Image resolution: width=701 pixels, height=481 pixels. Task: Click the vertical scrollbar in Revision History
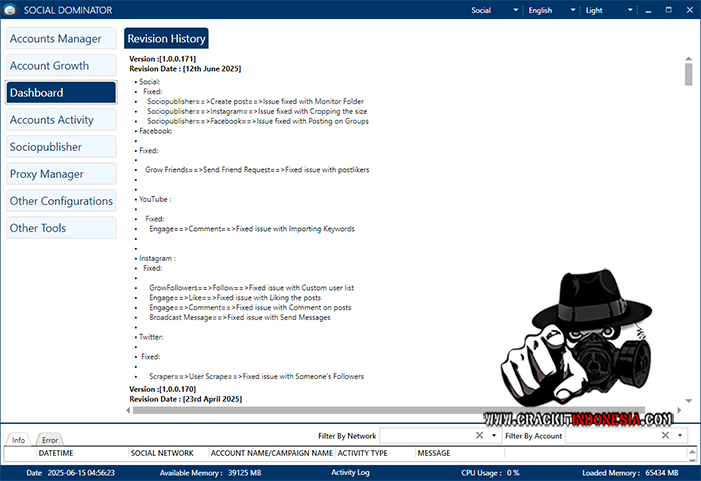point(688,76)
